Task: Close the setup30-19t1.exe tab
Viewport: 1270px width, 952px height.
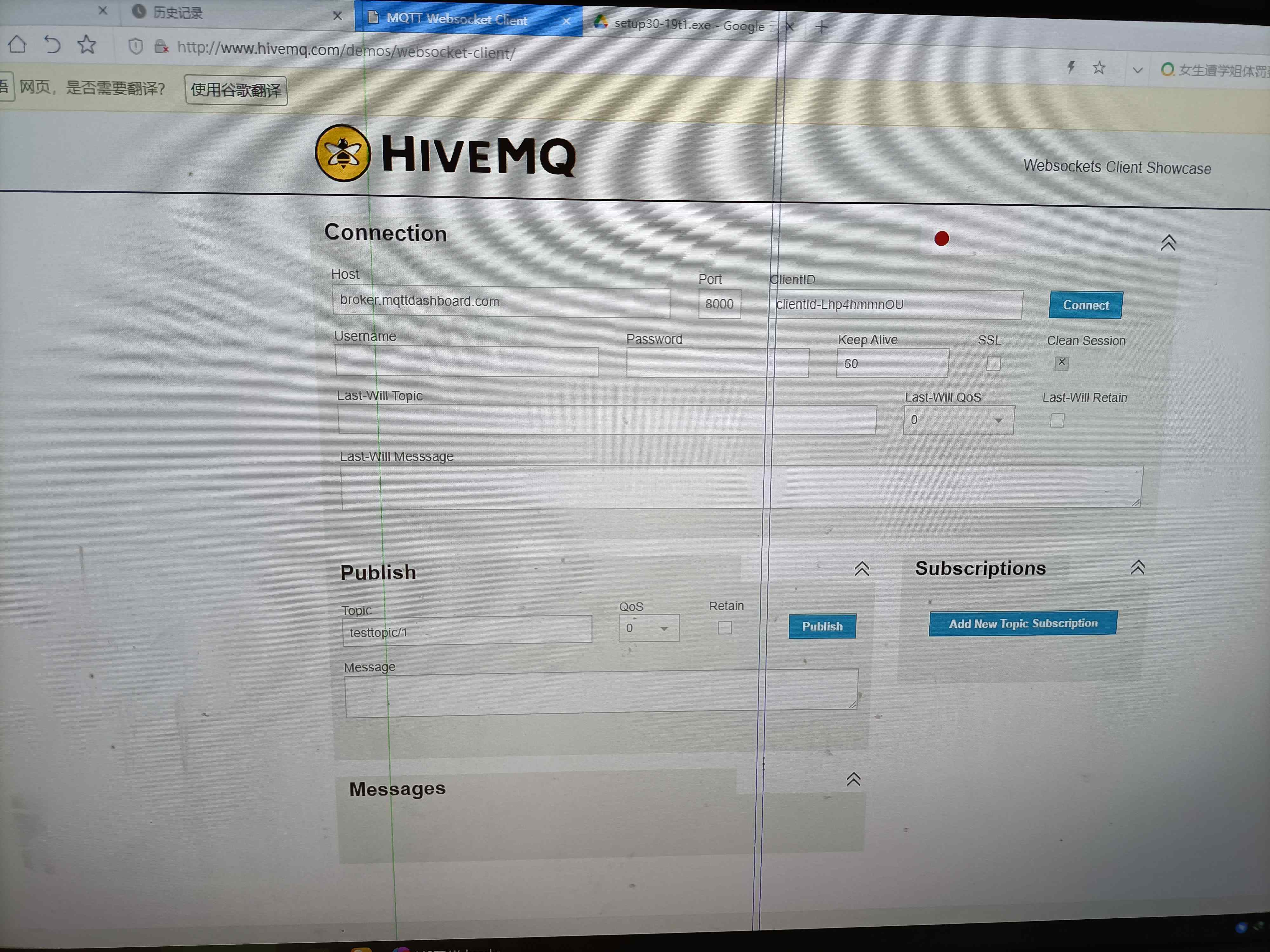Action: point(790,26)
